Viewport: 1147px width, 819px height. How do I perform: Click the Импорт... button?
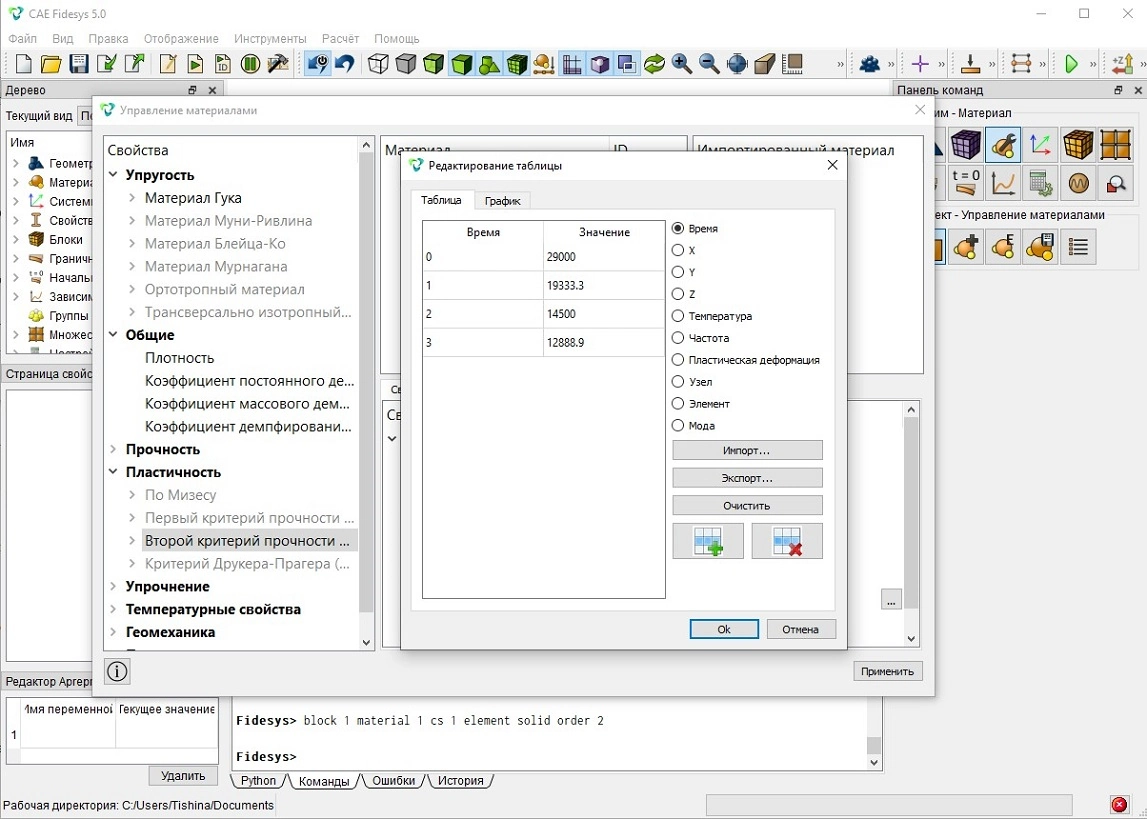pos(747,450)
